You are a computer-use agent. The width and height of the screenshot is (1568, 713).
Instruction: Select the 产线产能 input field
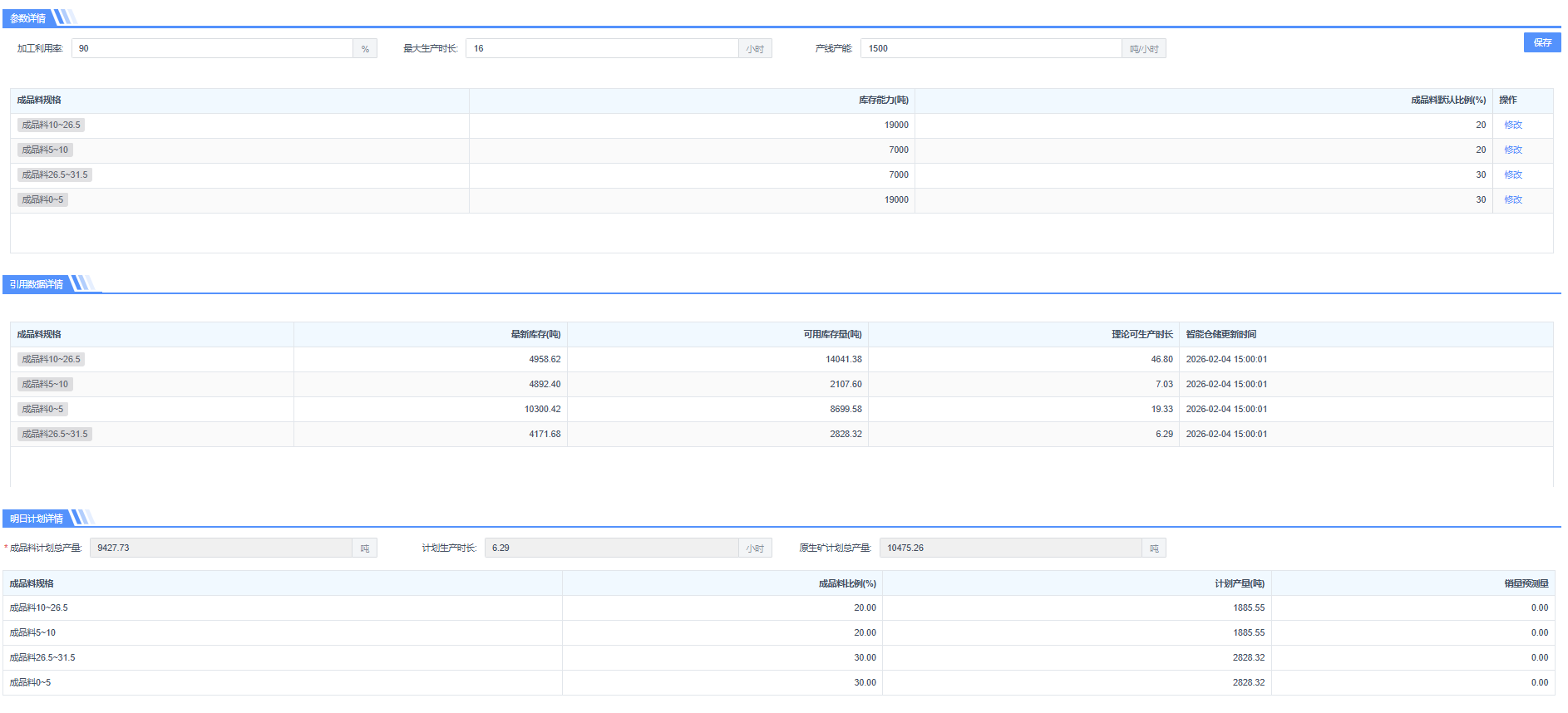pos(991,48)
